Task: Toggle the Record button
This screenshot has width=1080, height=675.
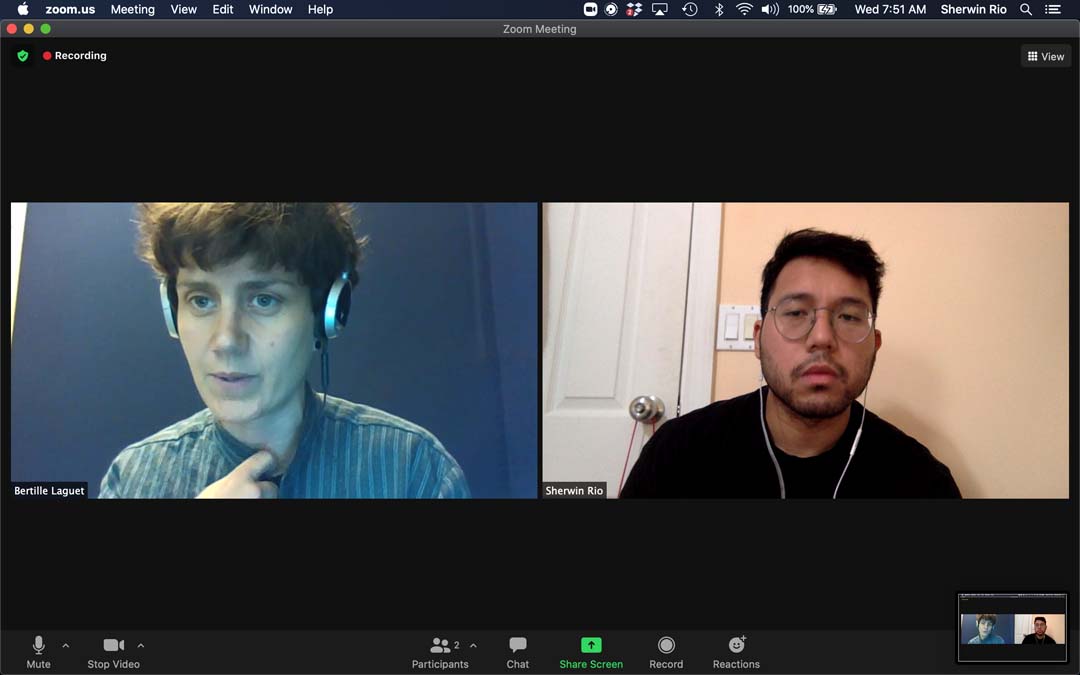Action: point(666,652)
